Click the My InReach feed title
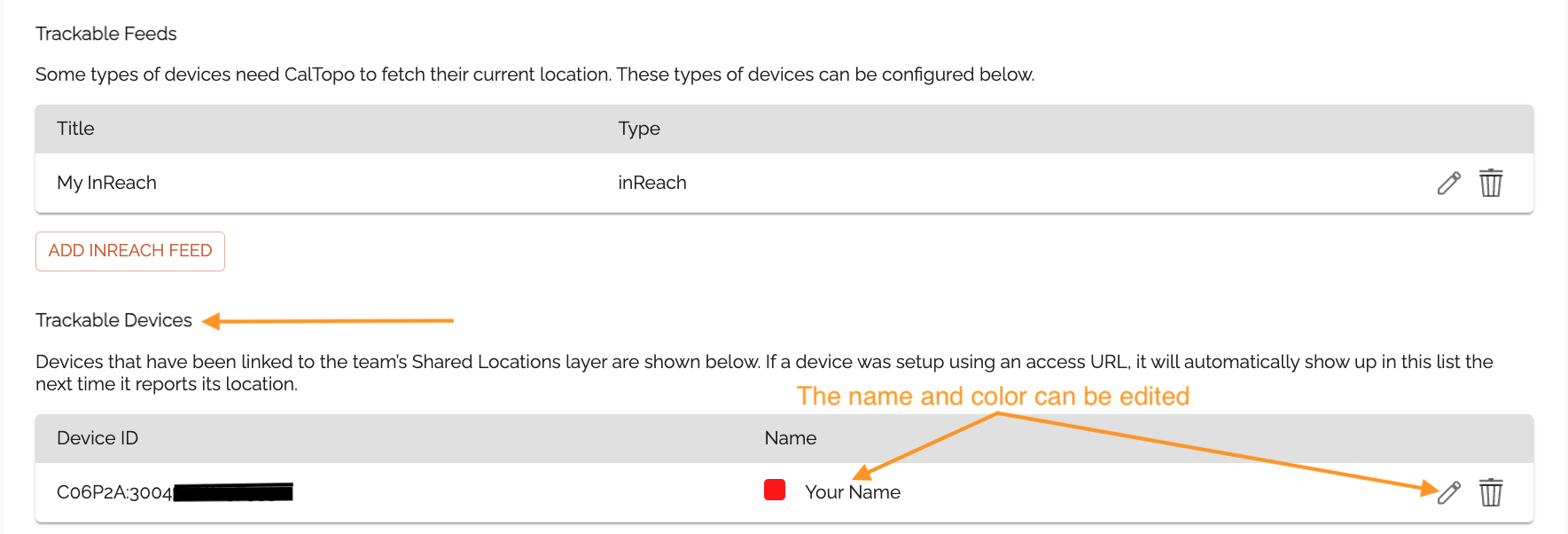The image size is (1568, 534). coord(106,183)
